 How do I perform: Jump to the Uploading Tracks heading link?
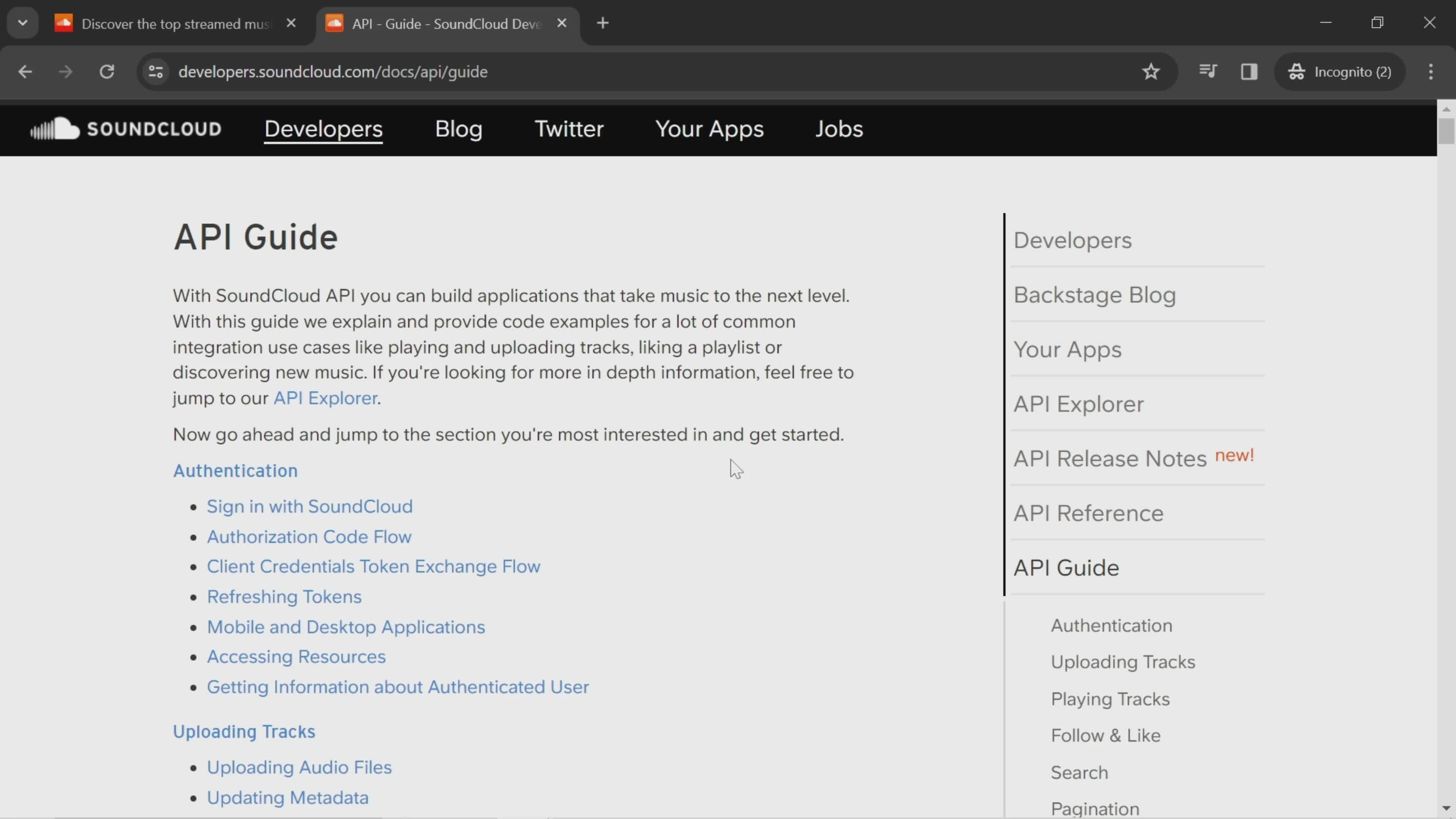click(x=243, y=731)
